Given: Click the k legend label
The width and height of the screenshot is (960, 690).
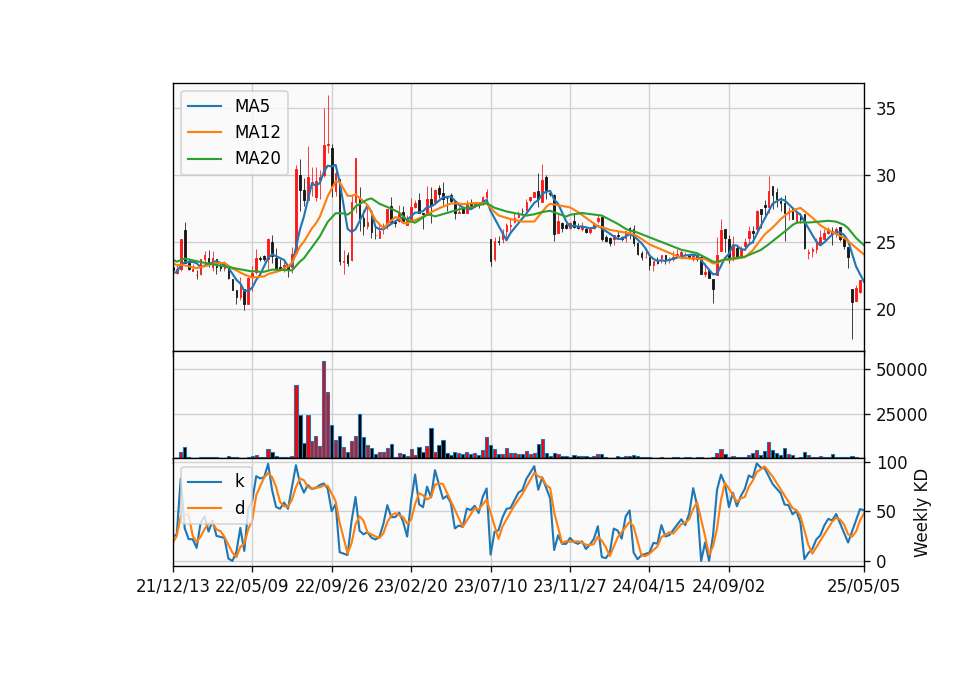Looking at the screenshot, I should [239, 481].
